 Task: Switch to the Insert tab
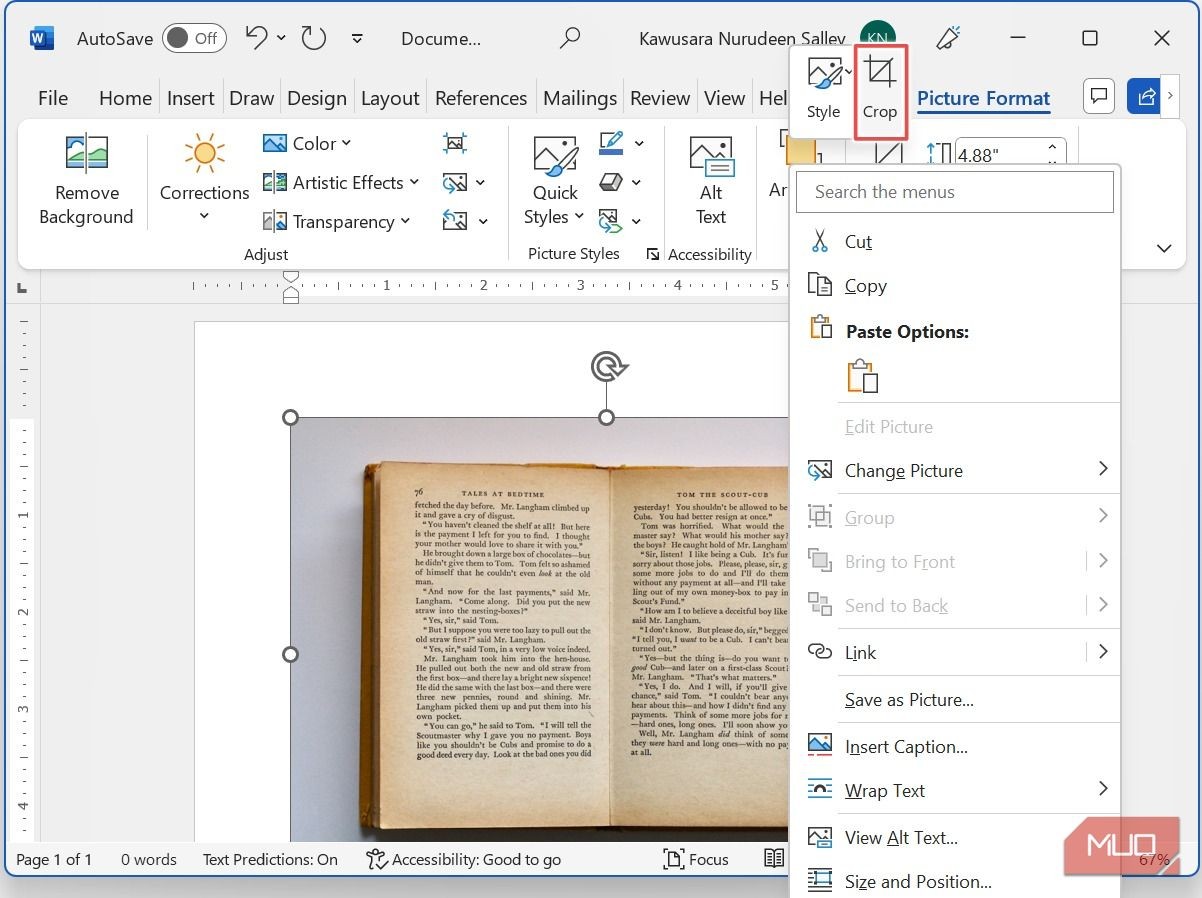pyautogui.click(x=190, y=98)
